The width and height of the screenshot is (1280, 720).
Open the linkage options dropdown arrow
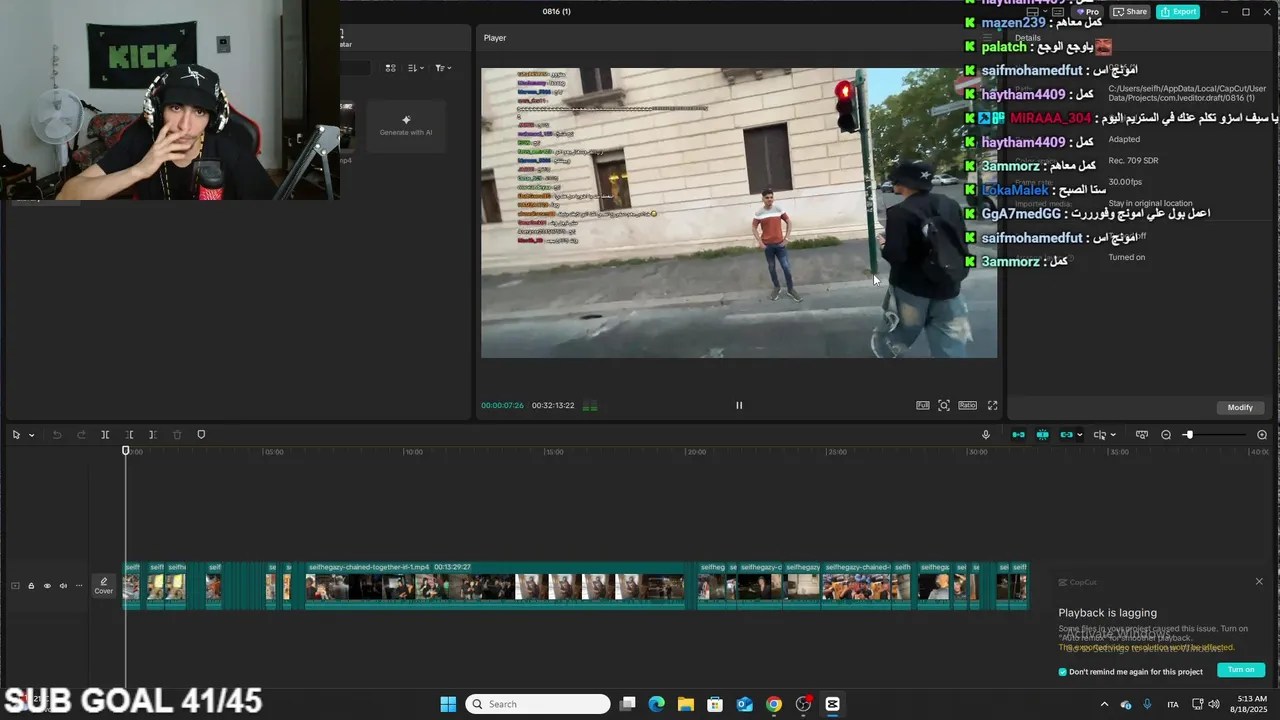pyautogui.click(x=1080, y=435)
